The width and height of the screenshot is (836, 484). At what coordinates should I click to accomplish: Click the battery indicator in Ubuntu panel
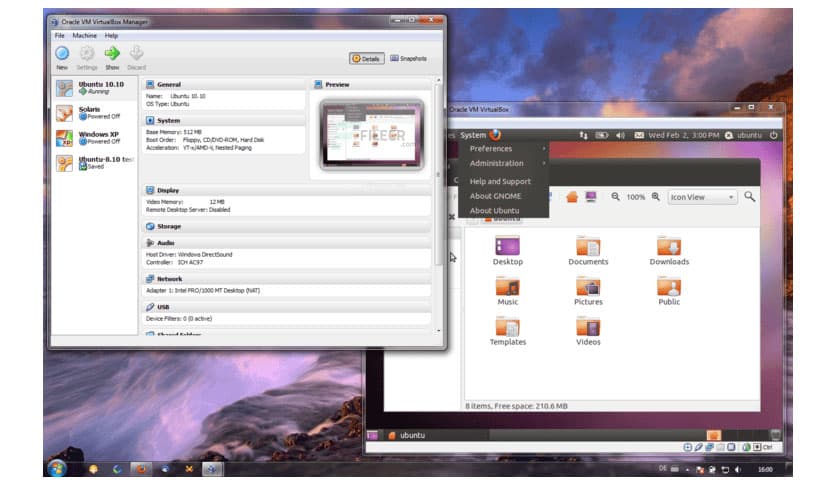601,135
